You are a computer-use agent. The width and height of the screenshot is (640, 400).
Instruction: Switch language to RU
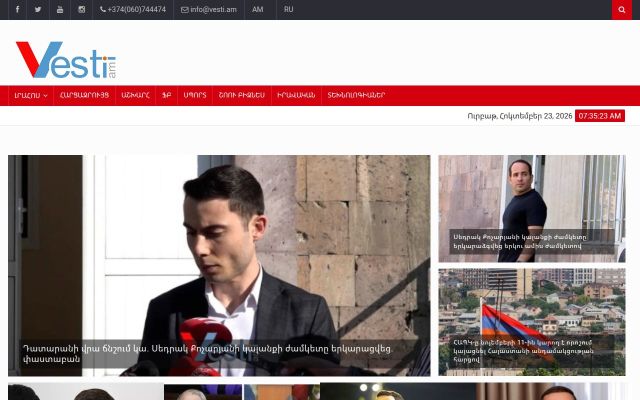click(x=289, y=9)
